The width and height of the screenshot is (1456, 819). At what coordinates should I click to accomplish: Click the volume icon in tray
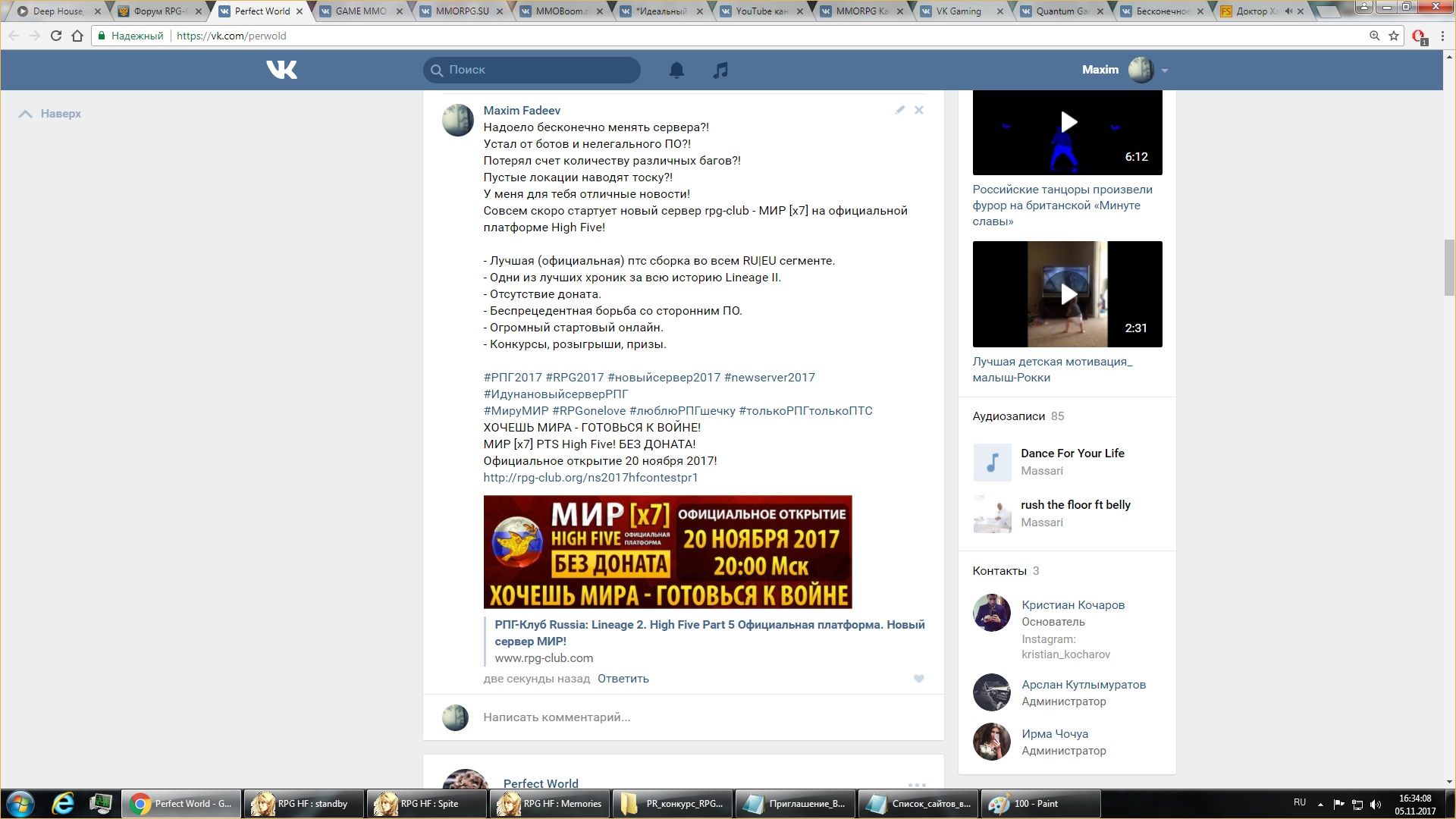[x=1376, y=804]
